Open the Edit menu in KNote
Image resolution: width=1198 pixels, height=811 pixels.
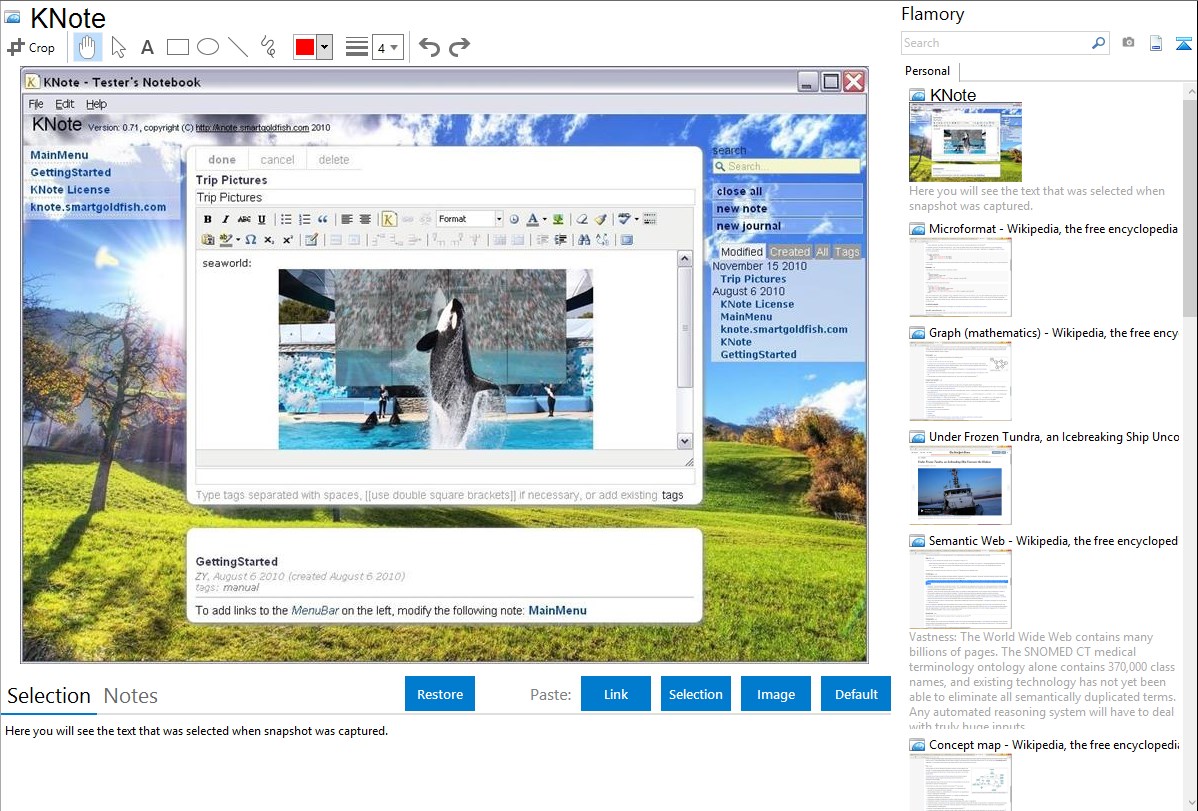65,104
